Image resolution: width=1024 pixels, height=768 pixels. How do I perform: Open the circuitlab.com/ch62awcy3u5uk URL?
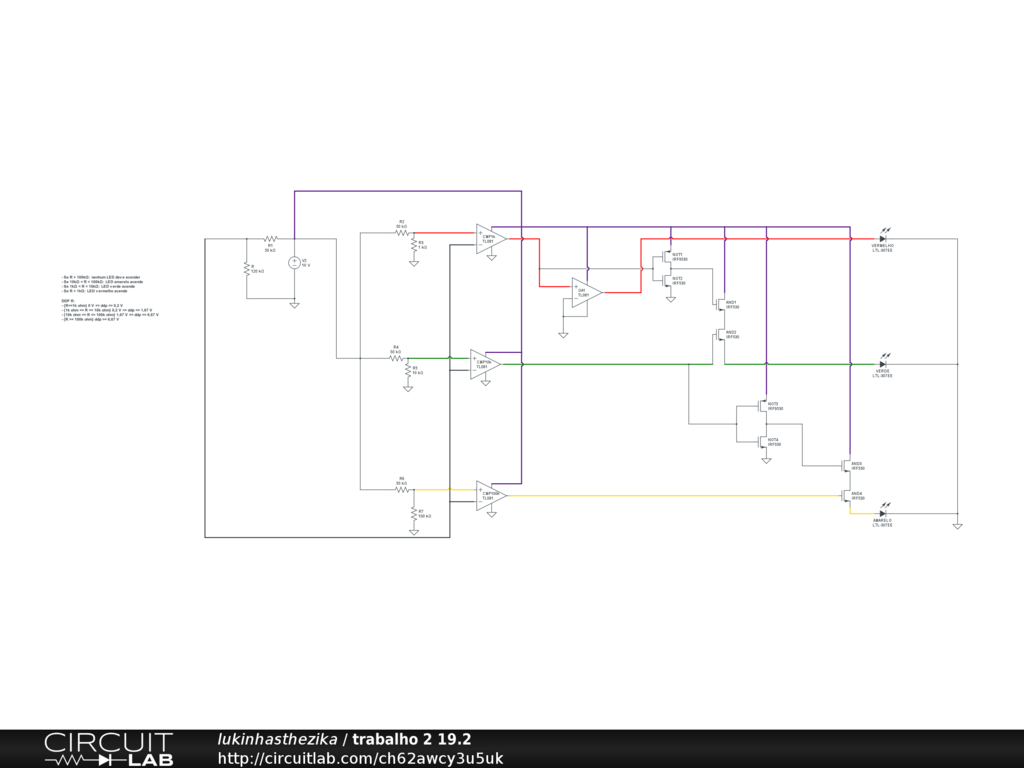(360, 758)
